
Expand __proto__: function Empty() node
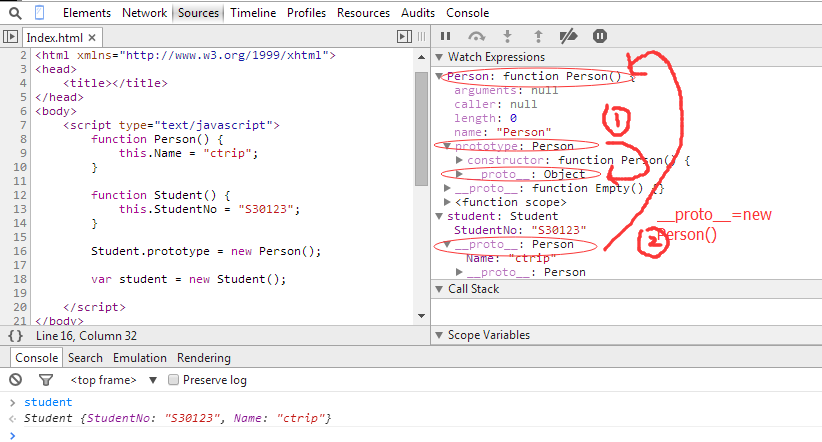[447, 188]
